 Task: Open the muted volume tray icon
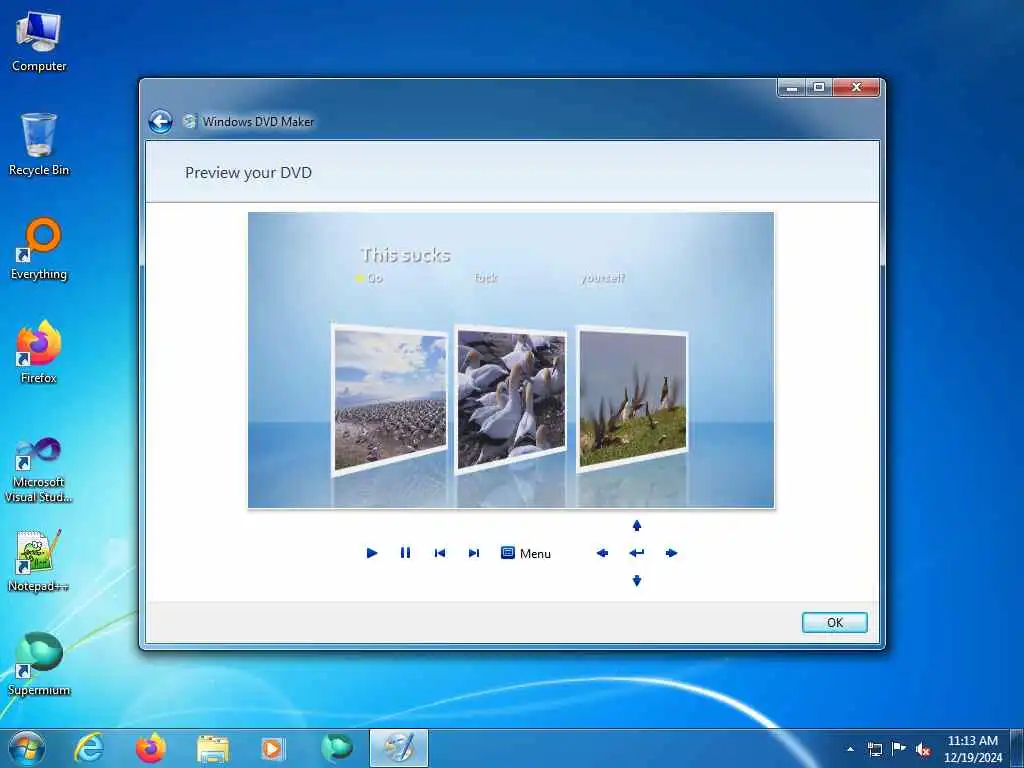(x=923, y=749)
